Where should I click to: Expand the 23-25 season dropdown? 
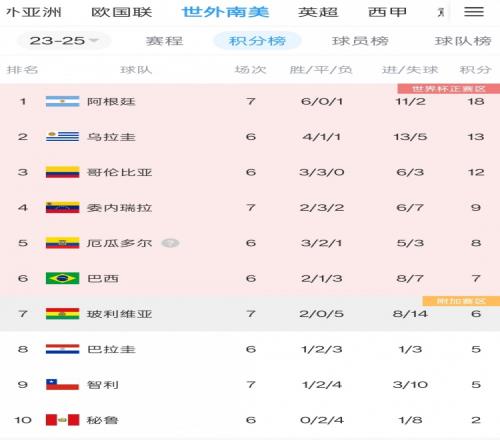click(x=64, y=41)
